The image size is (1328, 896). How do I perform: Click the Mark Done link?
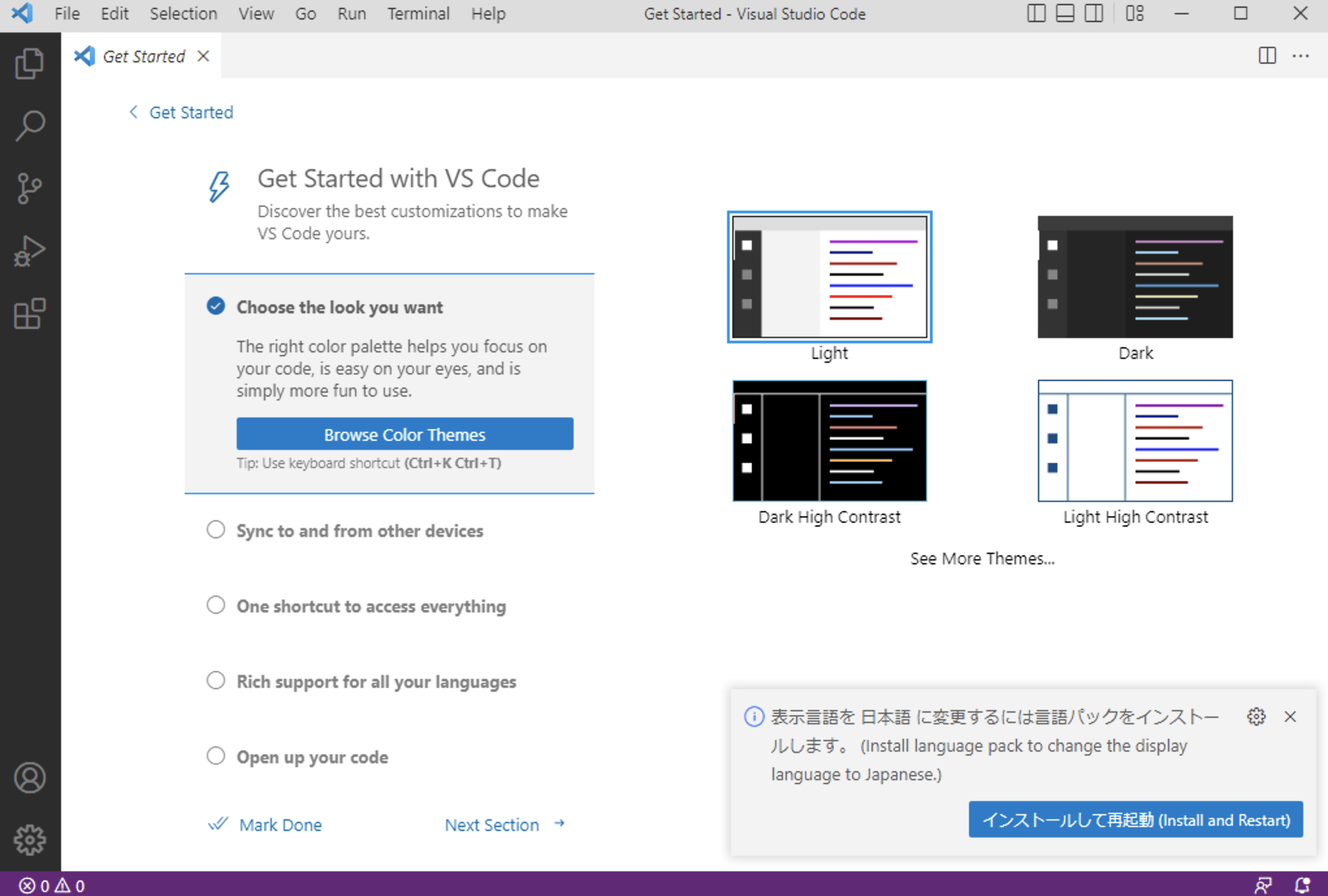pos(280,824)
